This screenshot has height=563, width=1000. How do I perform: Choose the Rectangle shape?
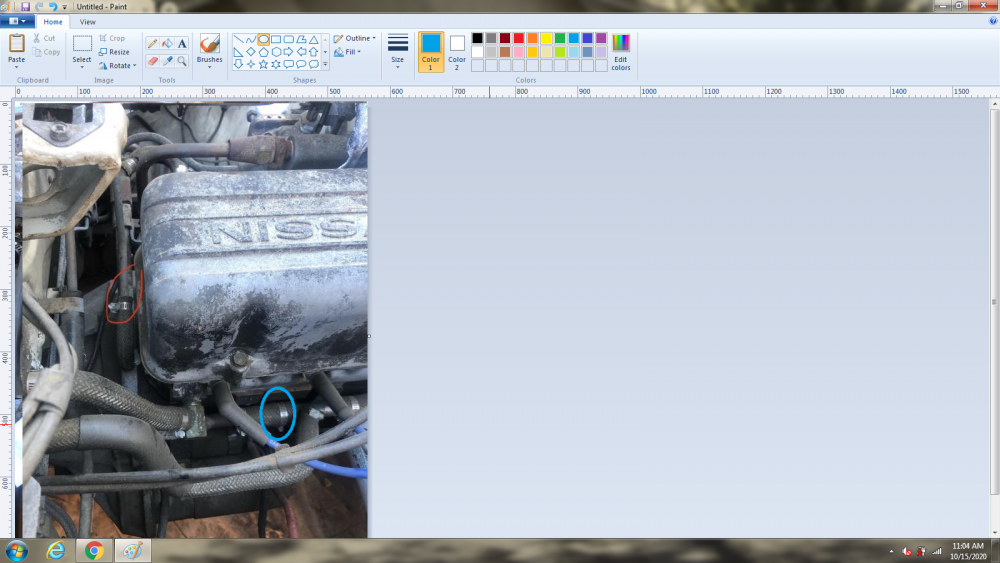point(276,40)
